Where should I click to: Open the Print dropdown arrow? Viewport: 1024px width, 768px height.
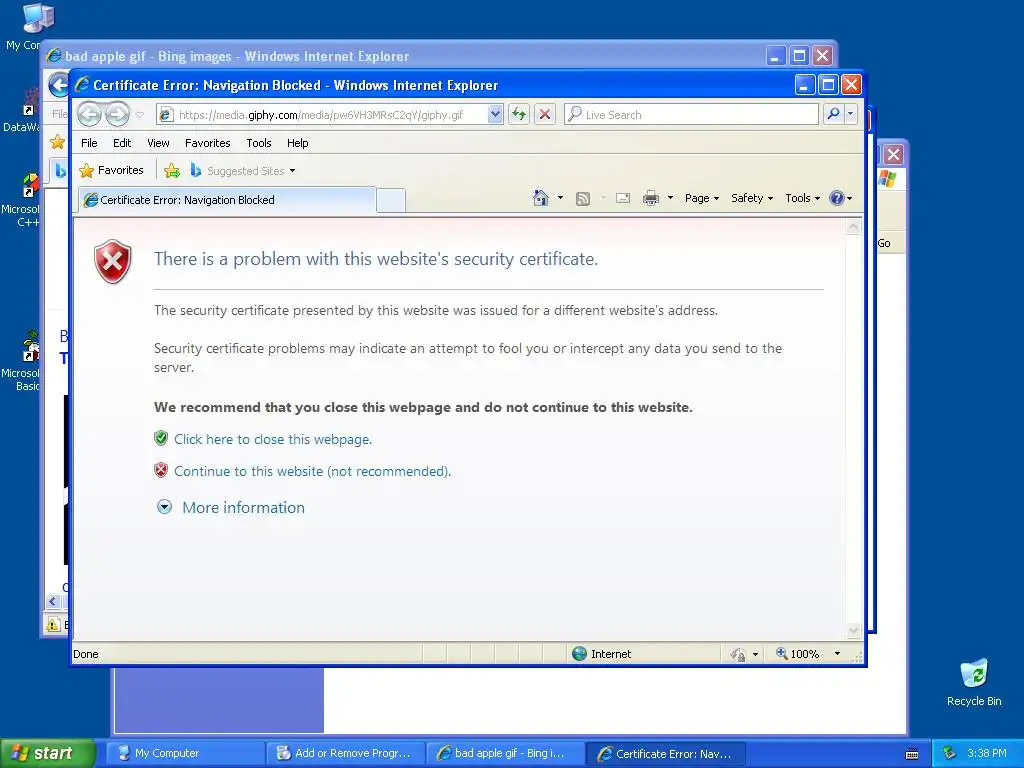(x=670, y=198)
